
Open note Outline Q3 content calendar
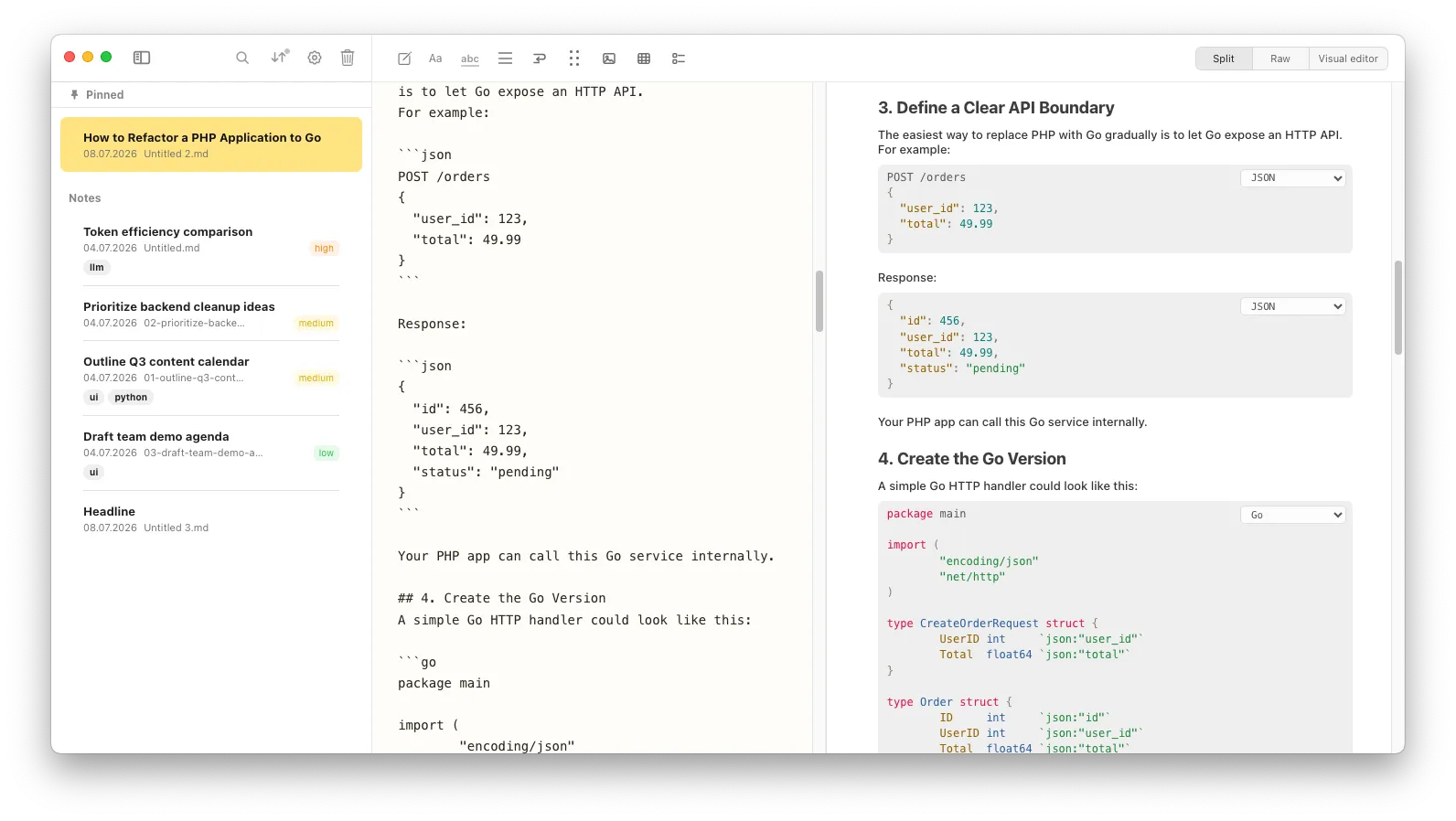point(211,379)
